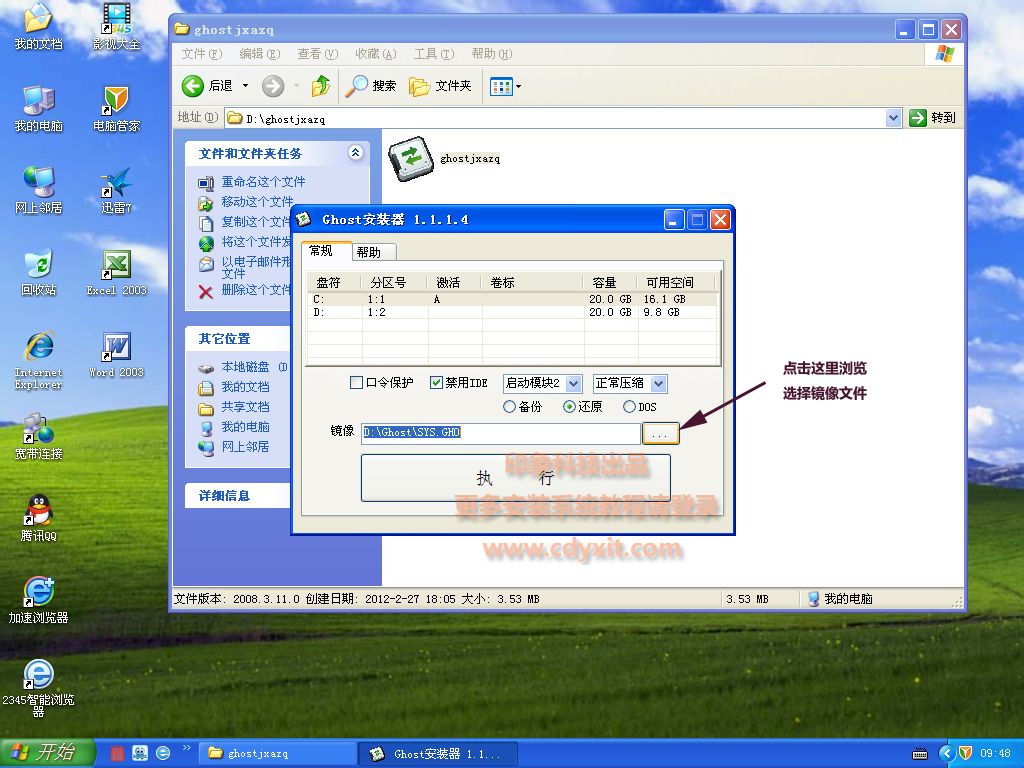Click the IE quick launch icon in taskbar
The image size is (1024, 768).
tap(163, 753)
